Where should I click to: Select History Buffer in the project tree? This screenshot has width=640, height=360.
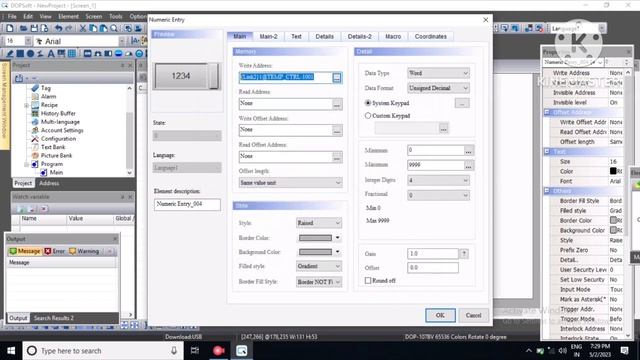(58, 113)
